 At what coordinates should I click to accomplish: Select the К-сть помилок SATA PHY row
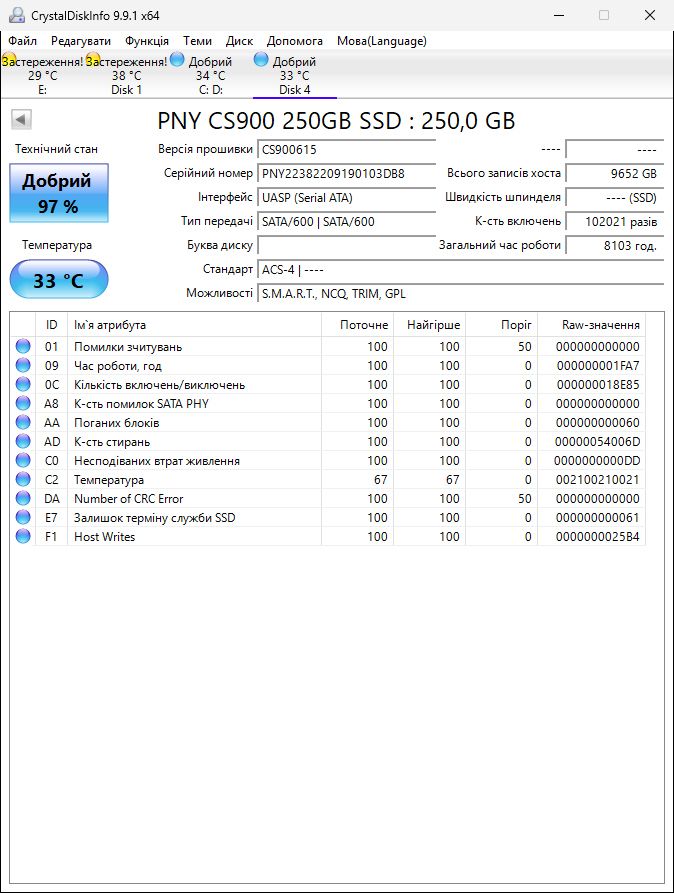click(328, 403)
